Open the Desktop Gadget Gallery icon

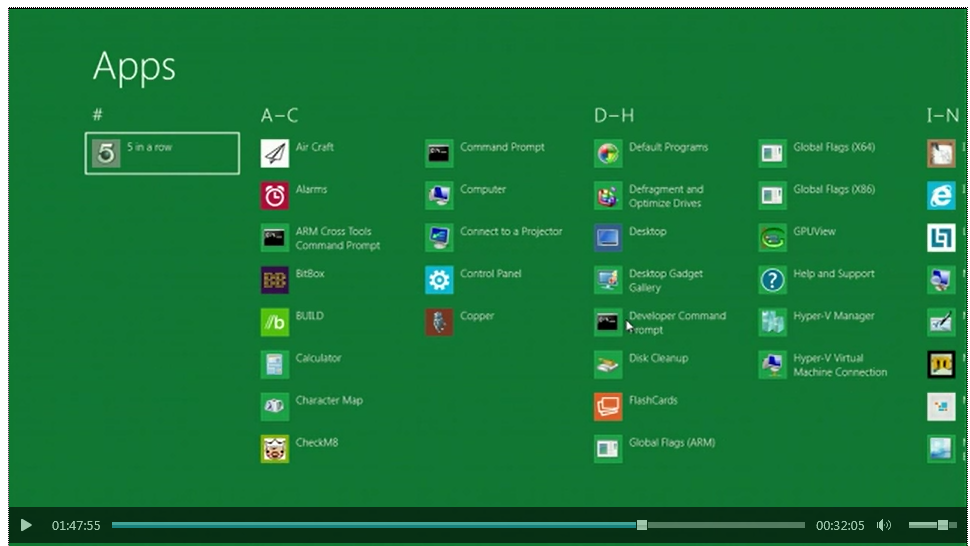coord(608,280)
